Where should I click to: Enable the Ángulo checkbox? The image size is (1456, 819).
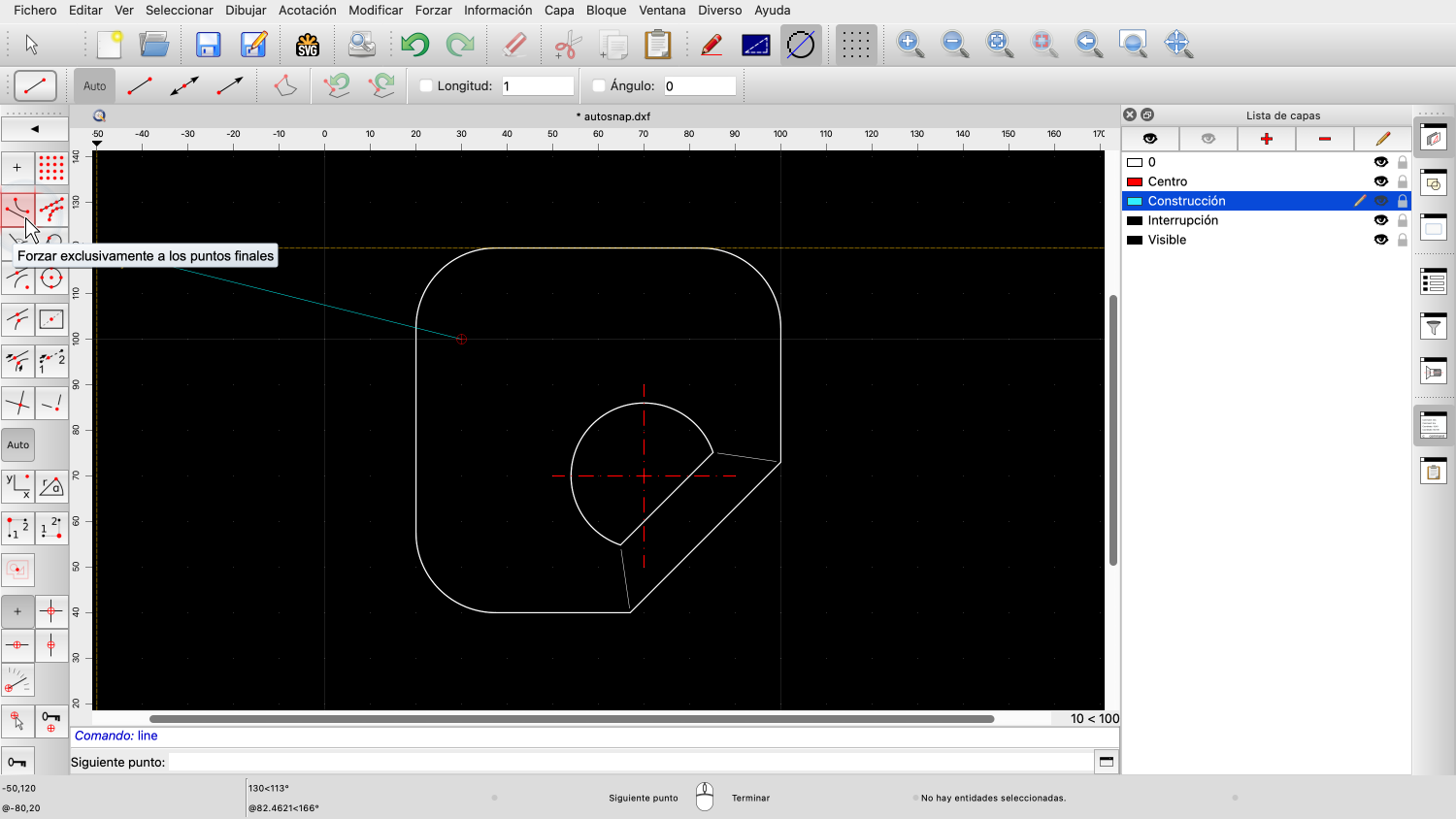(599, 86)
